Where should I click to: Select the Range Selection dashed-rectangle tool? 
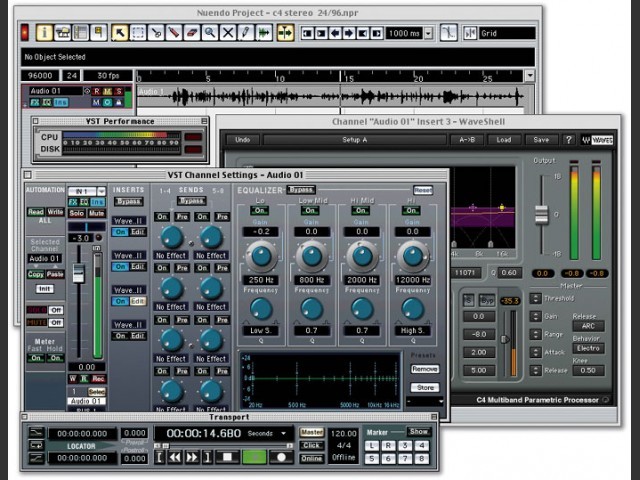pyautogui.click(x=138, y=33)
